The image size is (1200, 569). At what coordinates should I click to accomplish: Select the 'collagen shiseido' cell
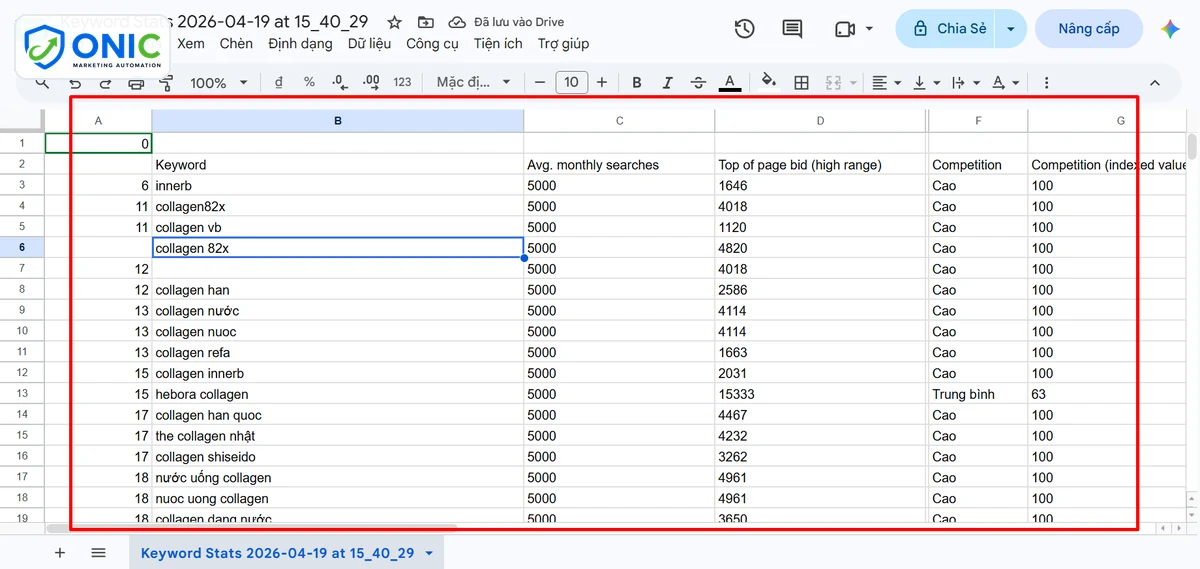338,457
